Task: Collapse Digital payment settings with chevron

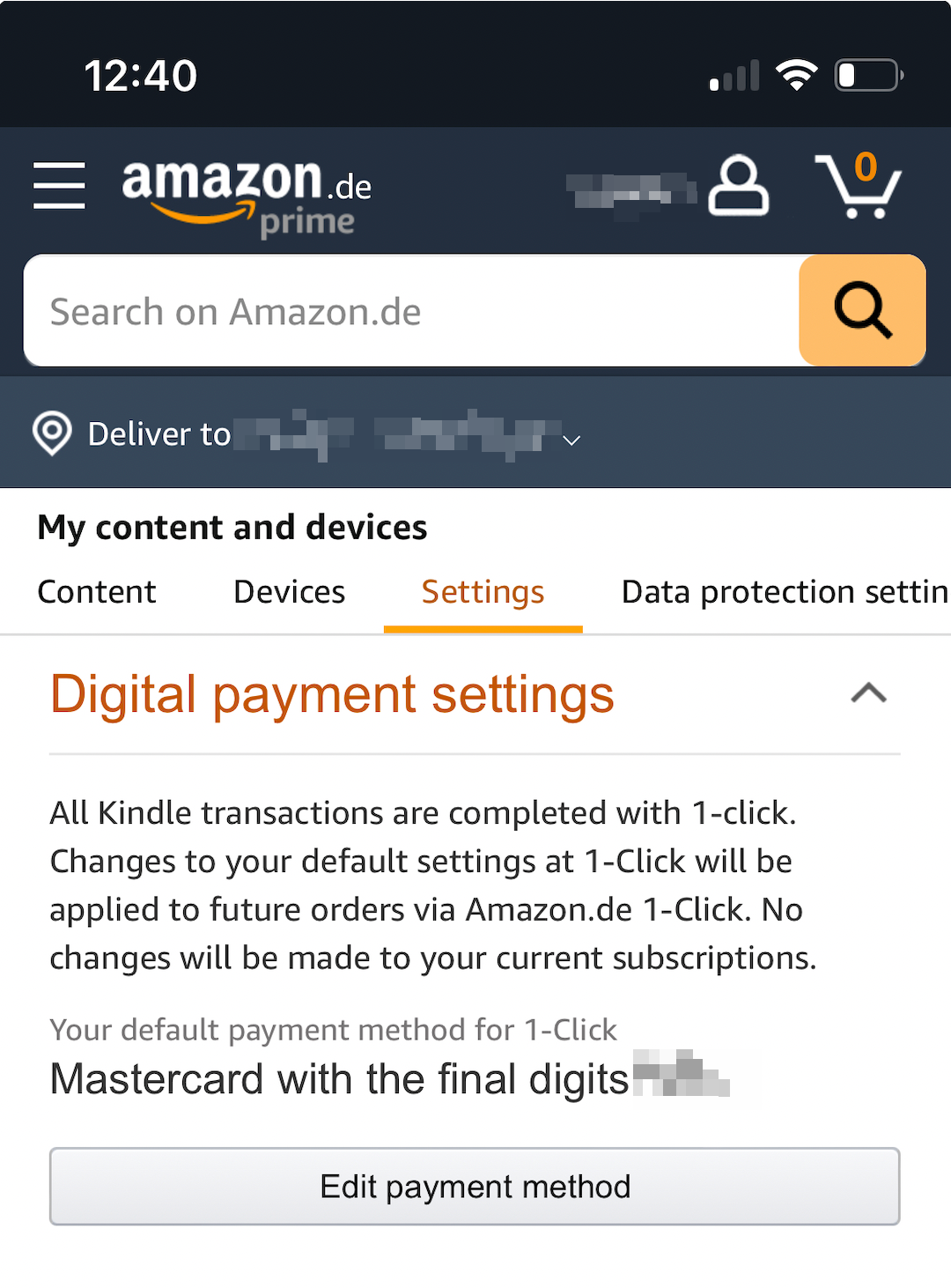Action: click(x=868, y=693)
